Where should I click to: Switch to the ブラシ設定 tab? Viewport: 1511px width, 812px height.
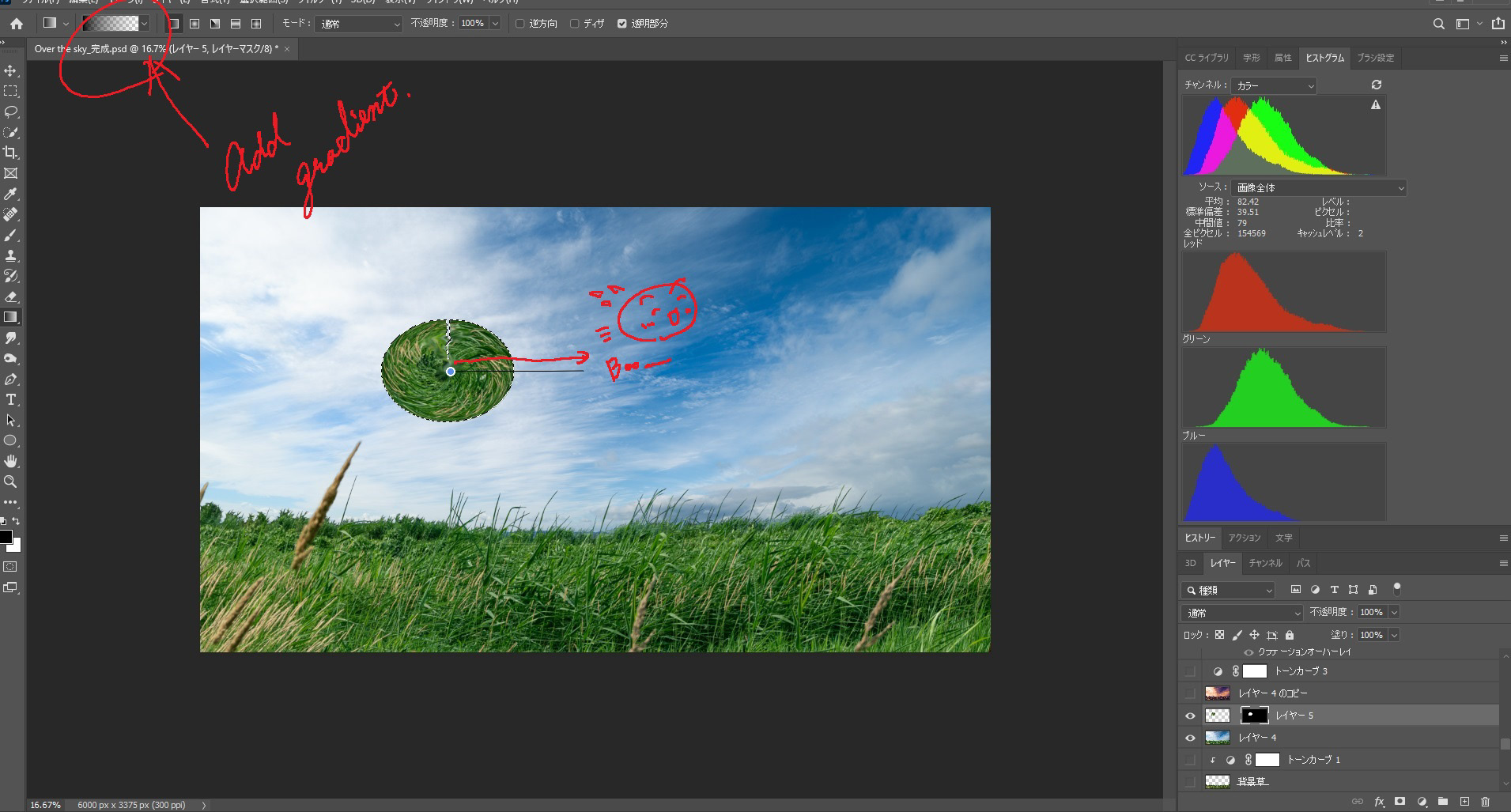tap(1376, 58)
